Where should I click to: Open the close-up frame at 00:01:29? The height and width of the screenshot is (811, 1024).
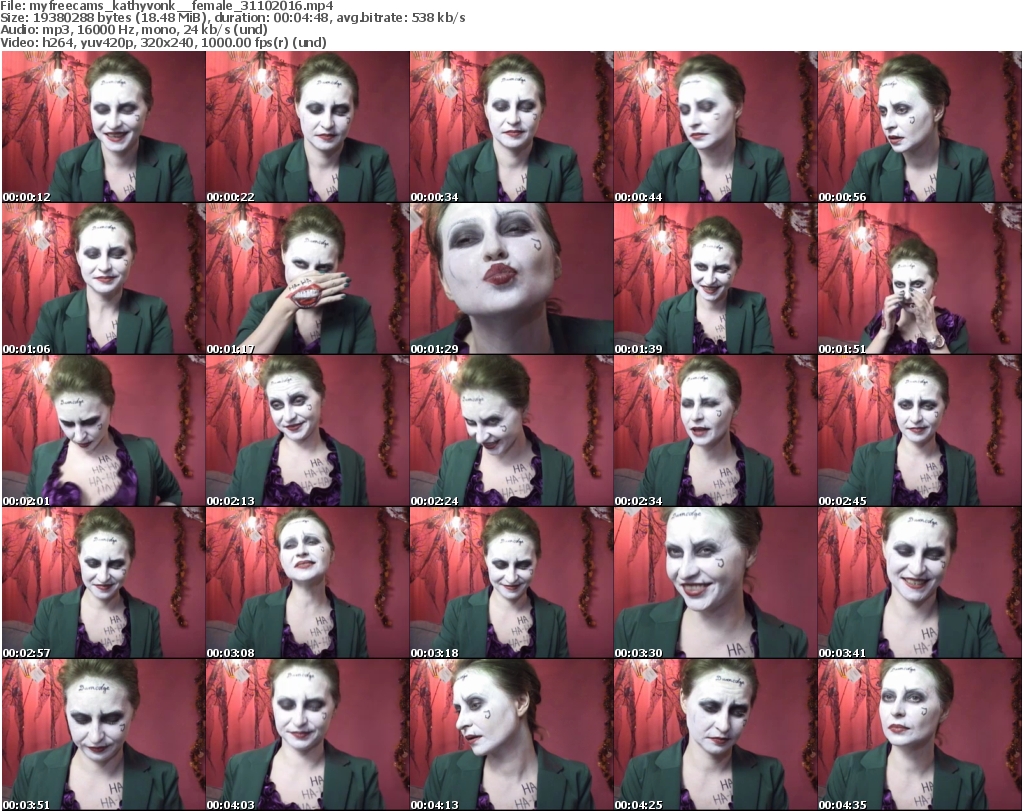pos(511,279)
